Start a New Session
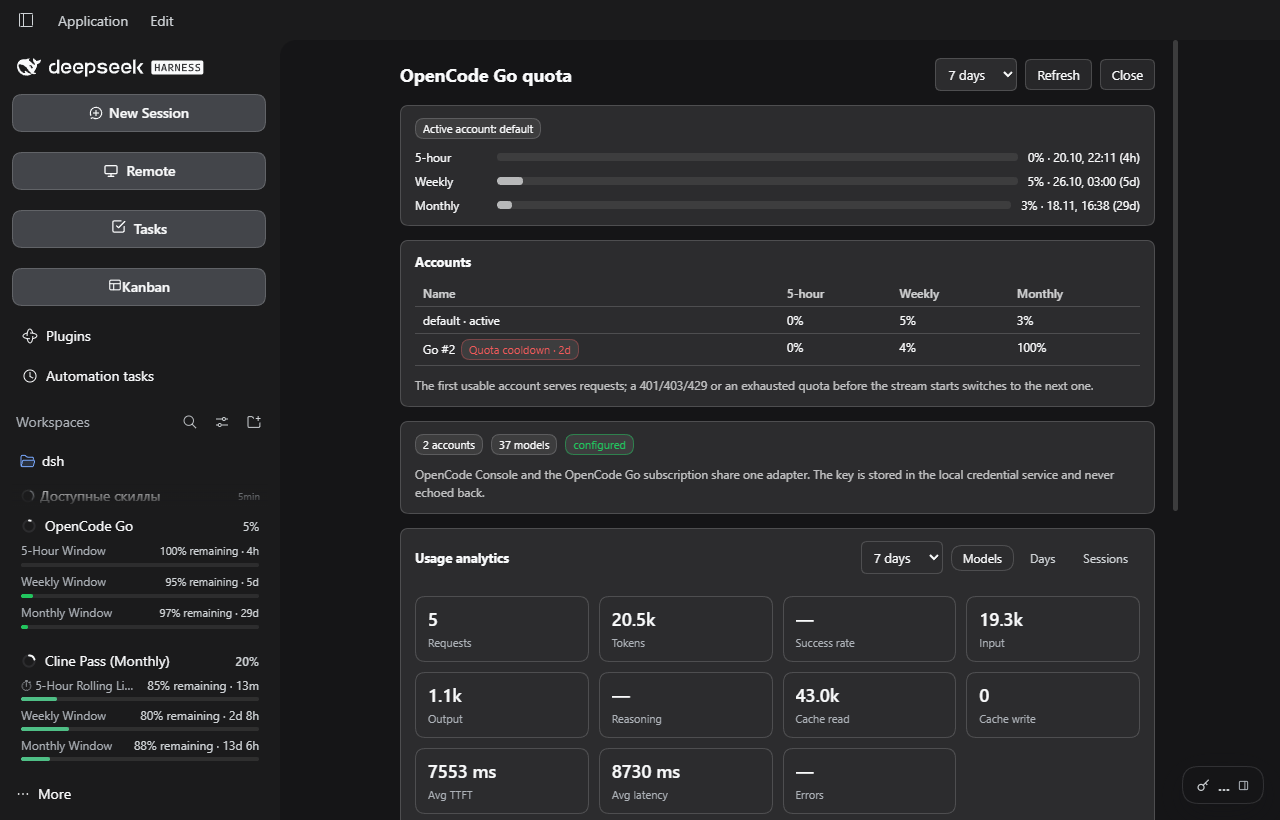1280x820 pixels. pos(139,113)
